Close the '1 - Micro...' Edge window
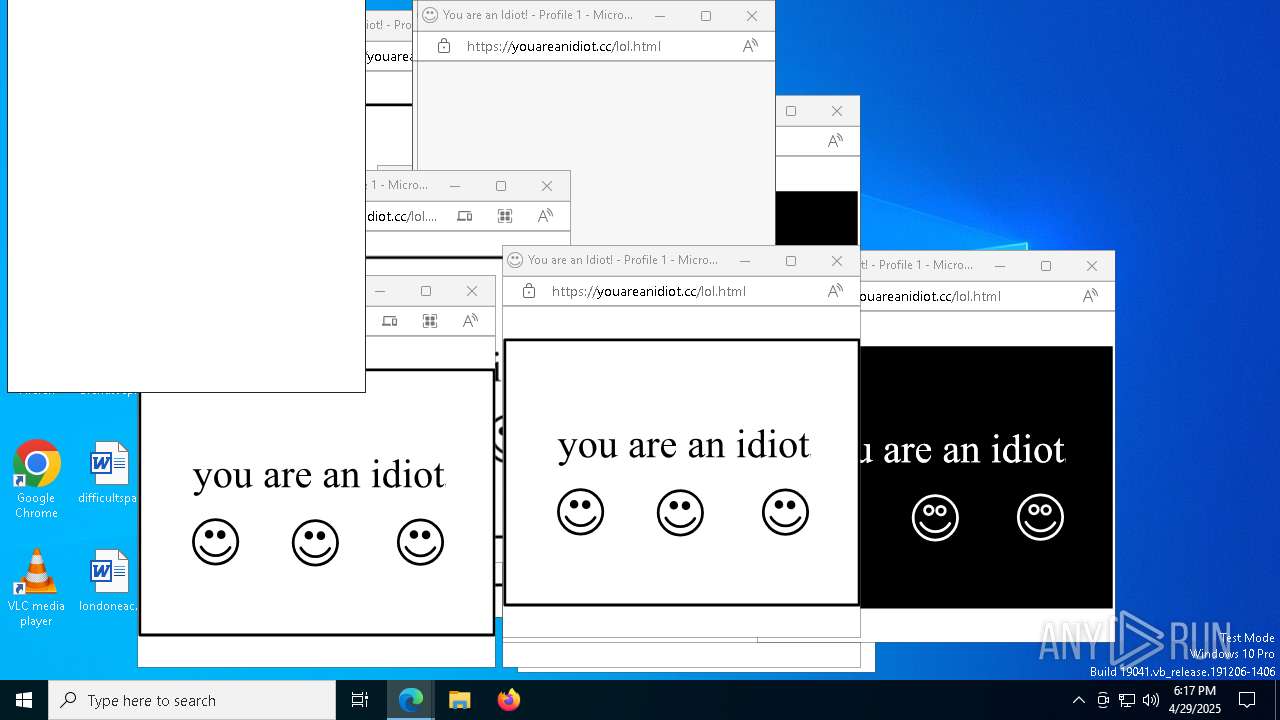The width and height of the screenshot is (1280, 720). [547, 186]
